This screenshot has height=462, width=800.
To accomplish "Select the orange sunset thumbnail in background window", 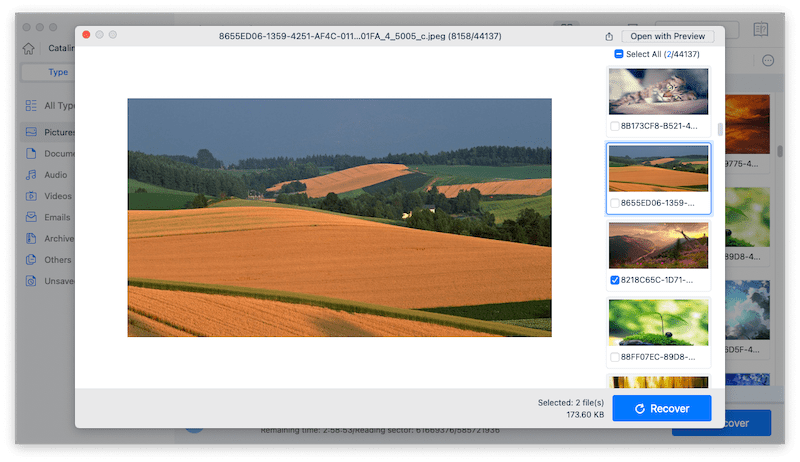I will point(747,124).
